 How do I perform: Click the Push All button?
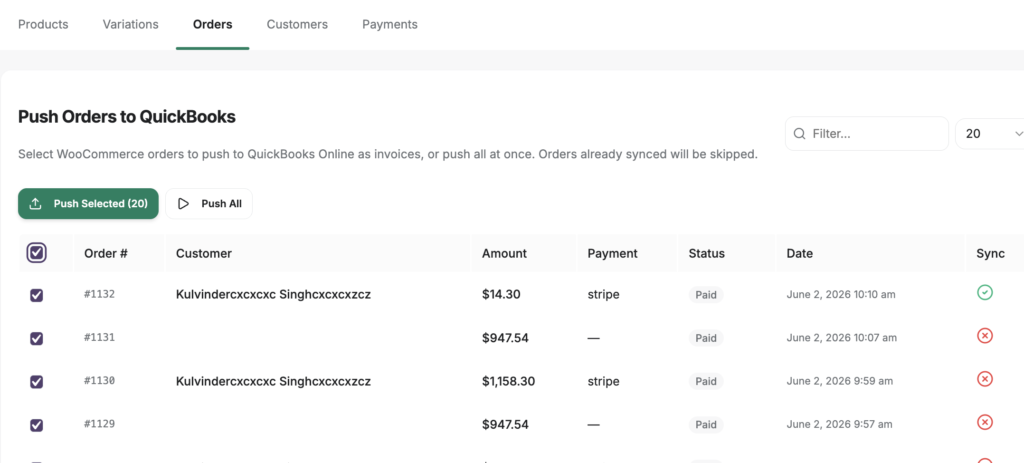(x=209, y=204)
